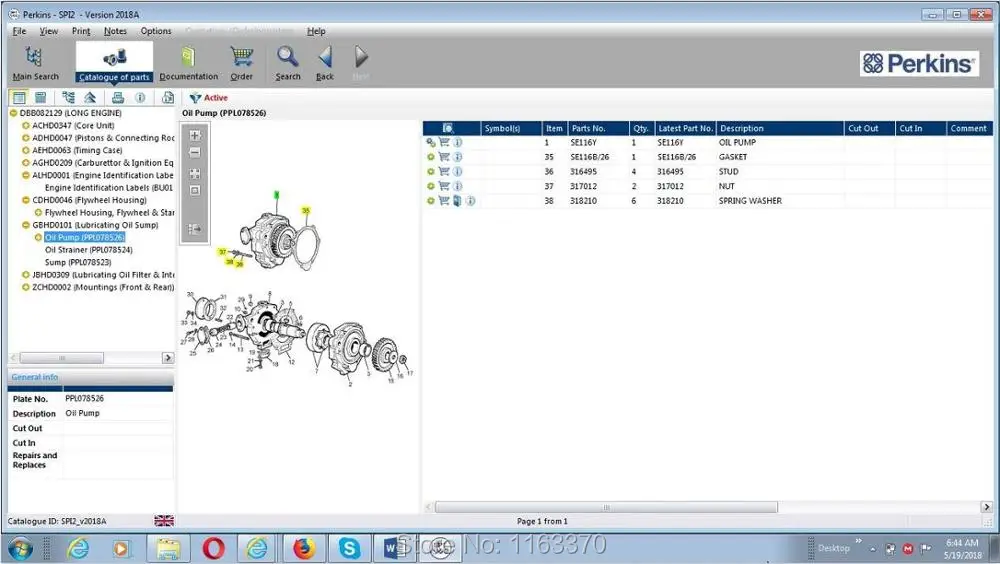
Task: Open the Documentation toolbar button
Action: click(x=188, y=63)
